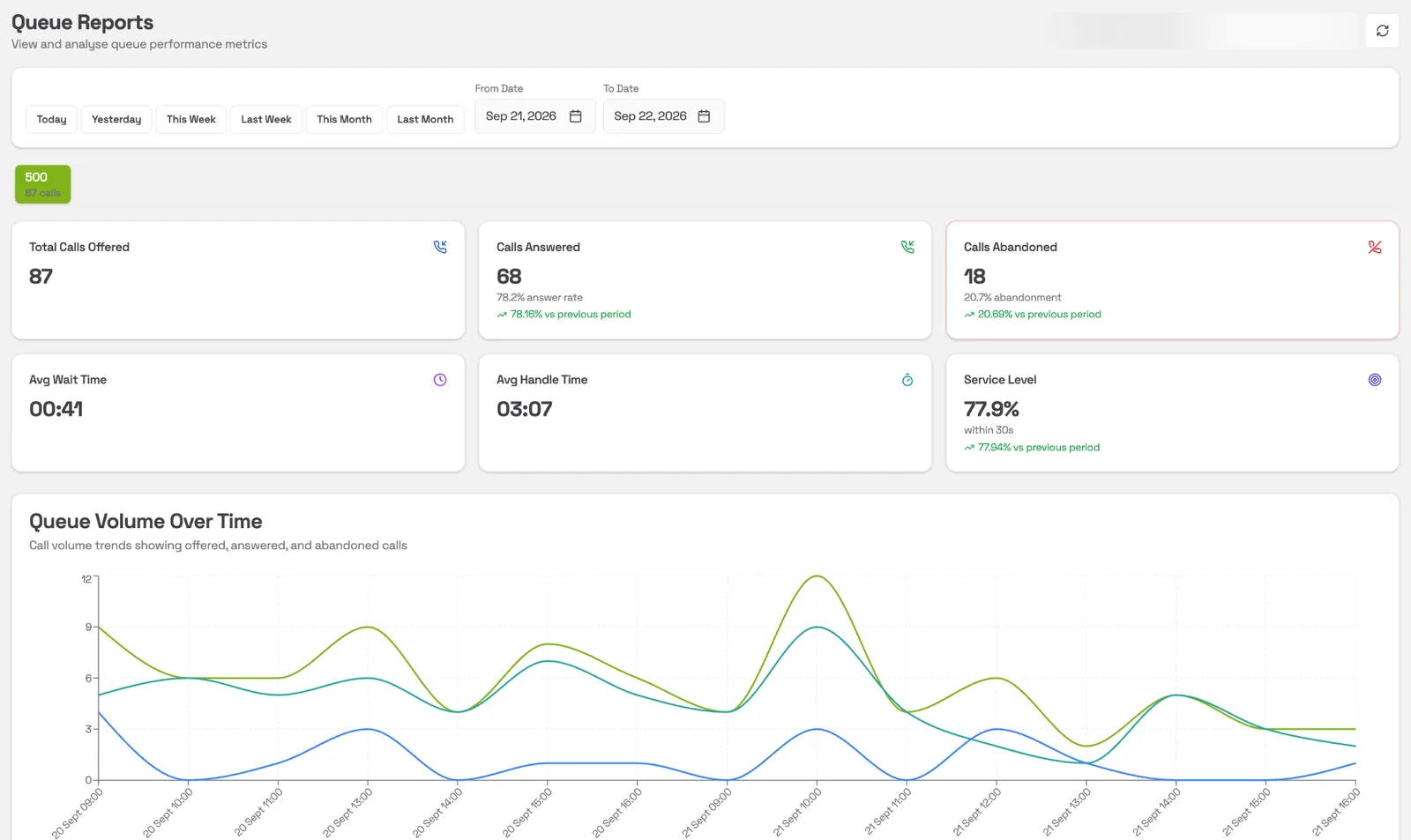Viewport: 1411px width, 840px height.
Task: Open the From Date calendar icon
Action: point(576,116)
